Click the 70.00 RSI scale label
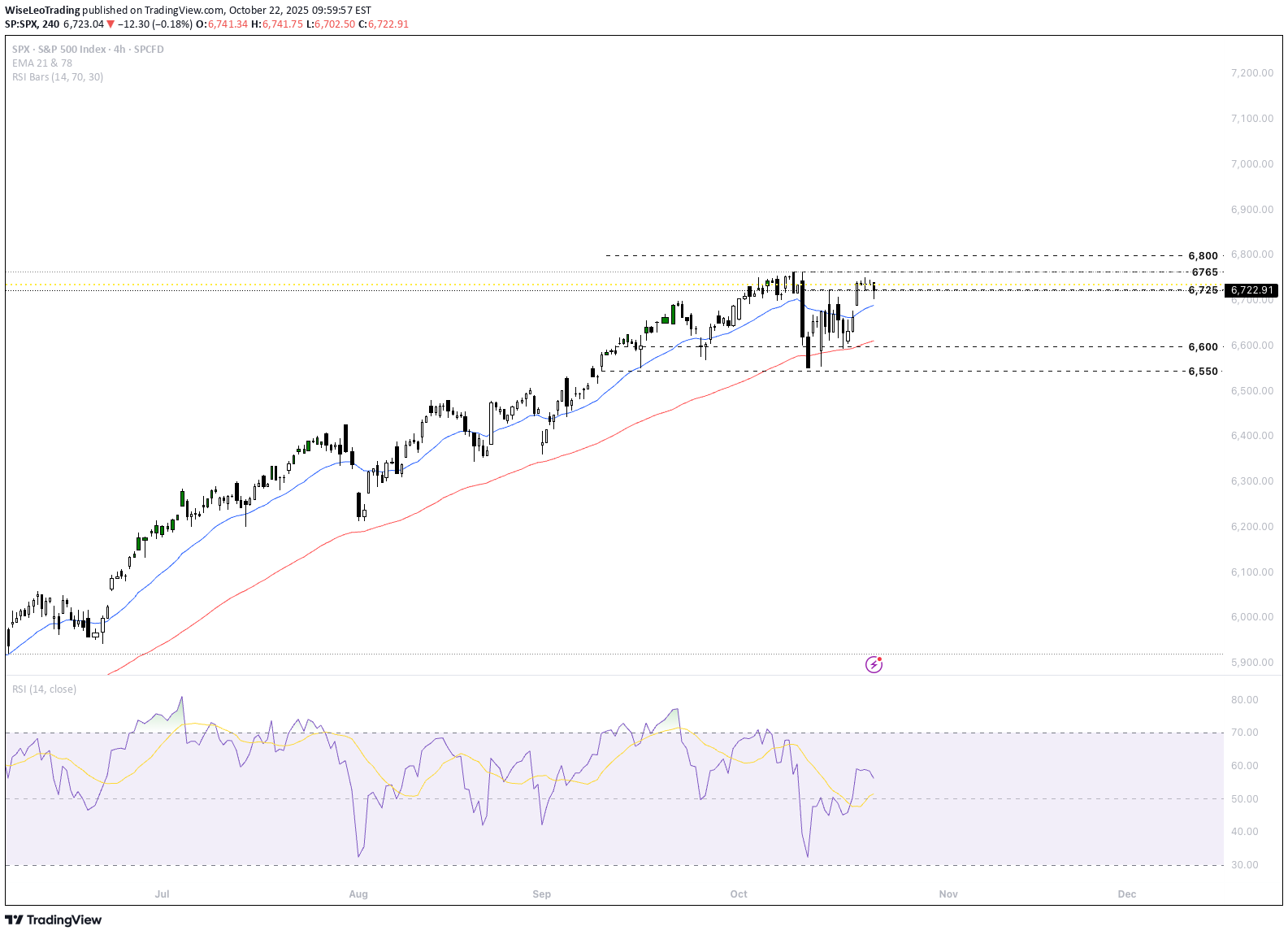Screen dimensions: 1288x935 [1244, 733]
